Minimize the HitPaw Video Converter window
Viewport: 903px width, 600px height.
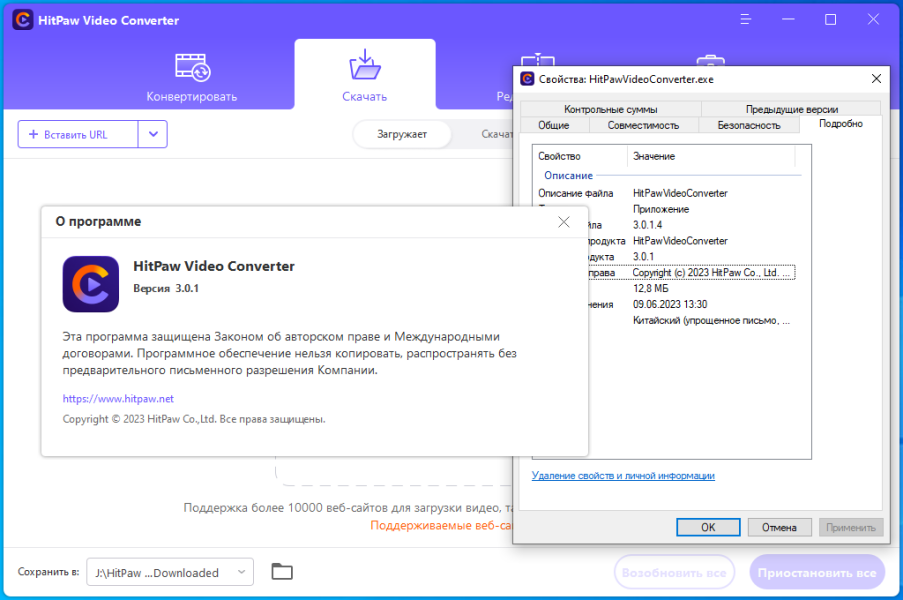788,20
